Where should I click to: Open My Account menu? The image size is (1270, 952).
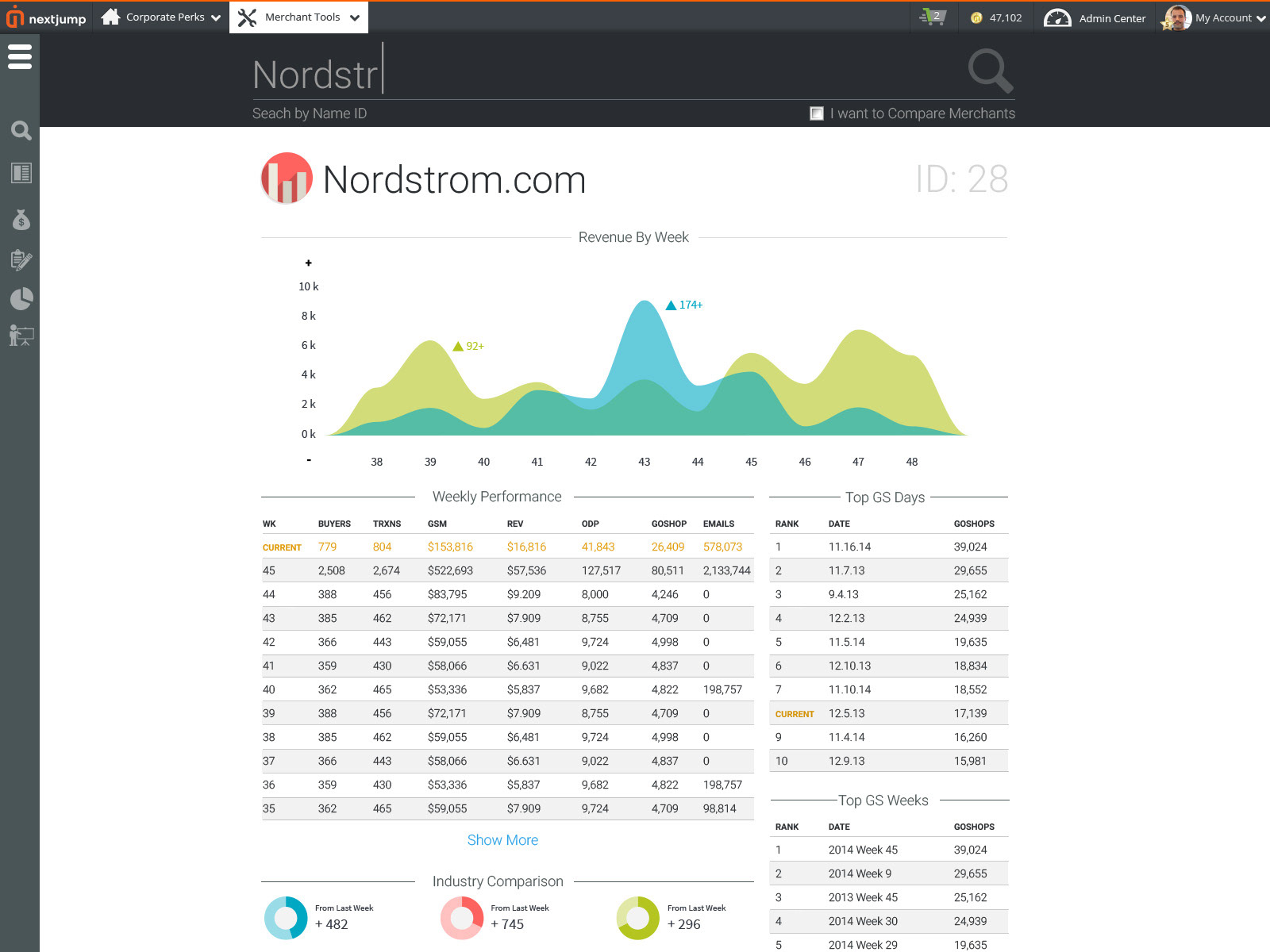pyautogui.click(x=1213, y=17)
